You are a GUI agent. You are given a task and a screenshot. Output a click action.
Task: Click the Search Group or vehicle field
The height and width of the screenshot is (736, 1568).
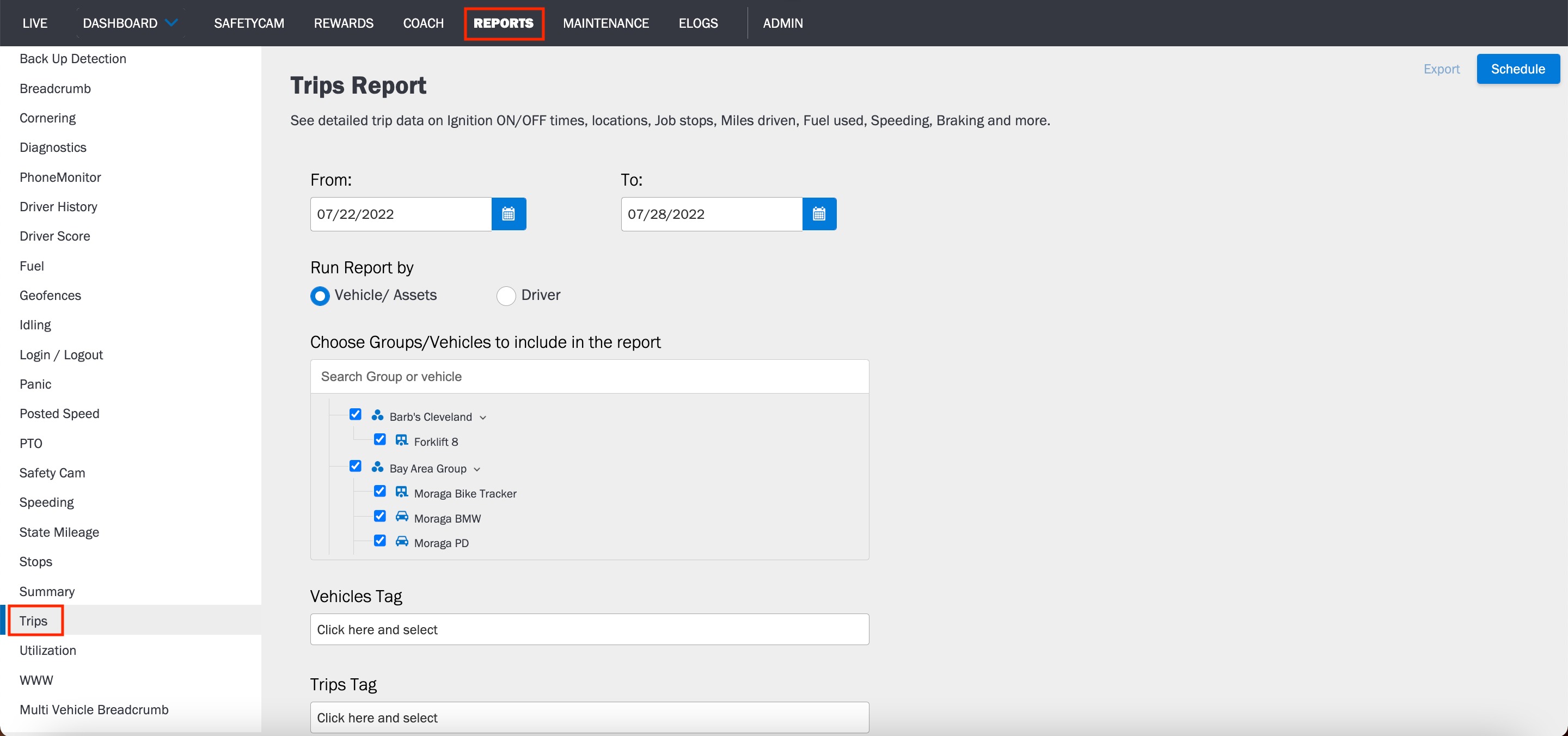click(589, 376)
